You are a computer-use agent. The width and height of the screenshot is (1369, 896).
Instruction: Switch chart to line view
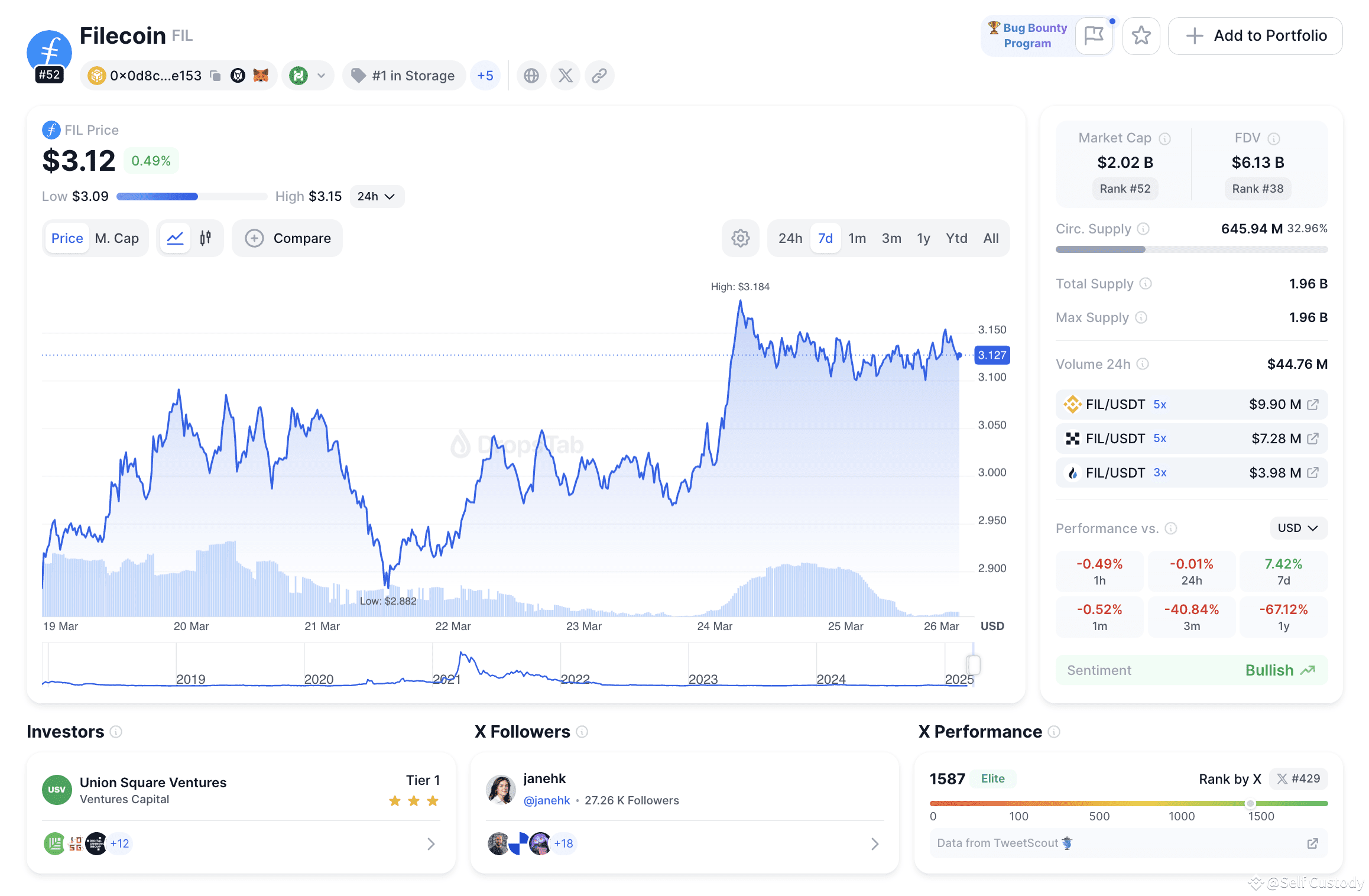point(176,238)
